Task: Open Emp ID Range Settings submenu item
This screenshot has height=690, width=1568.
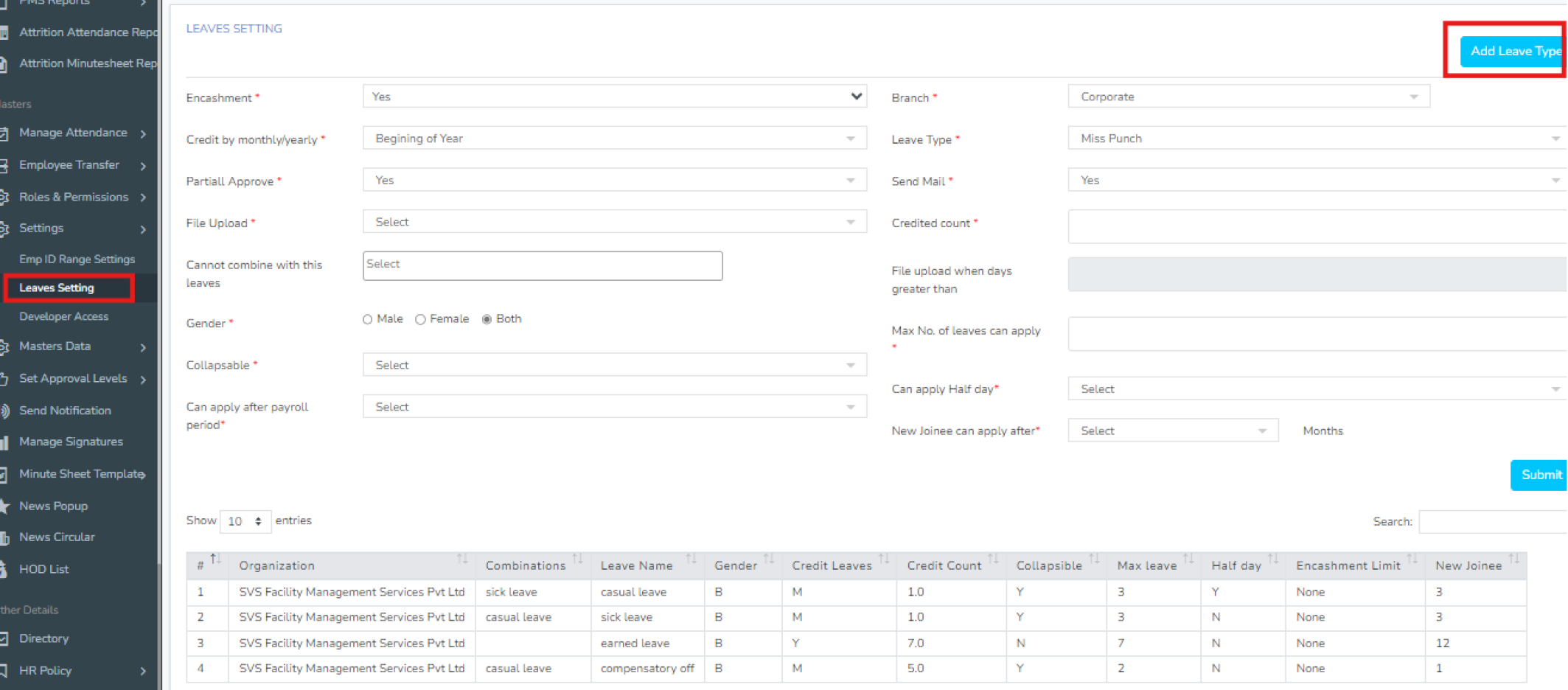Action: 77,259
